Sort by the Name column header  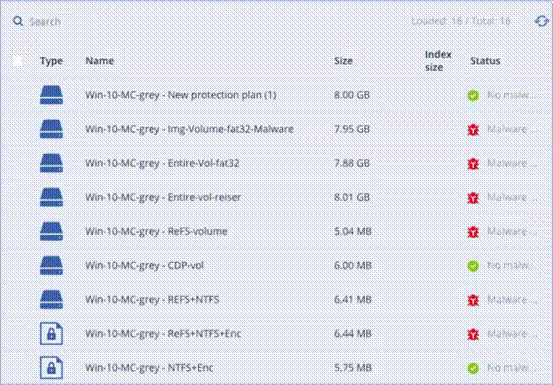[x=99, y=61]
